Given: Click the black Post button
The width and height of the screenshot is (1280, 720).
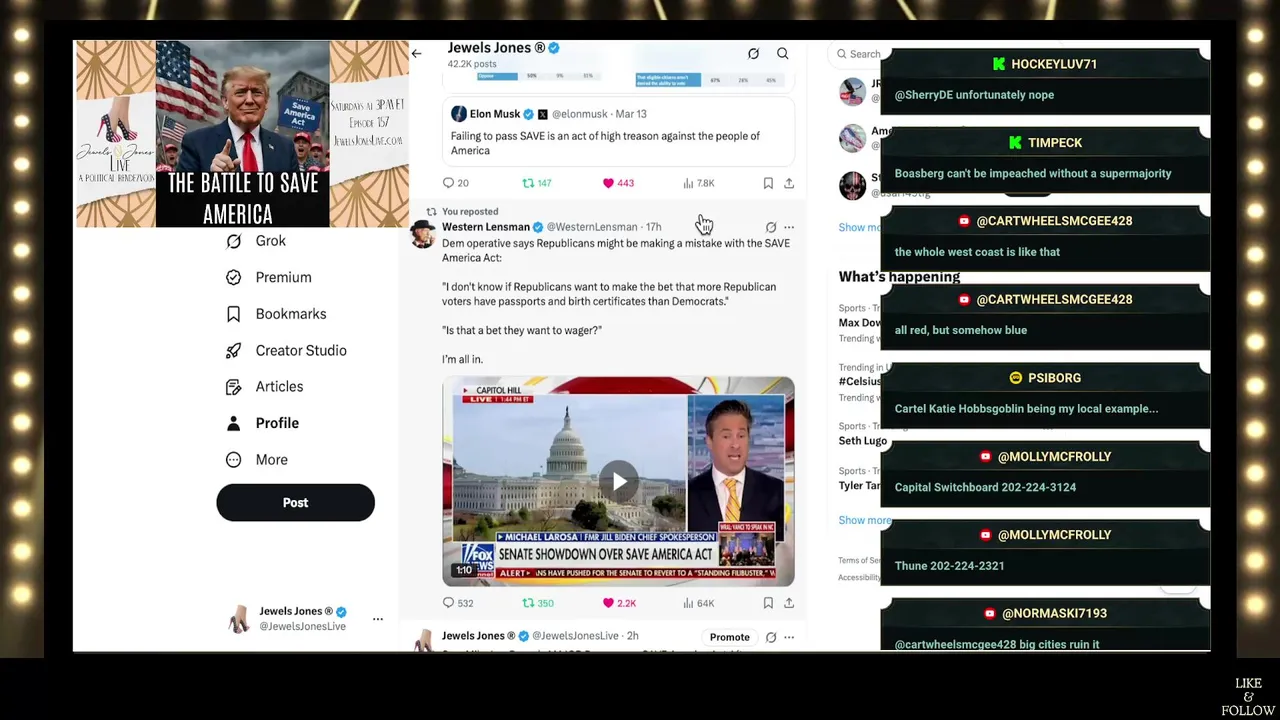Looking at the screenshot, I should tap(295, 503).
